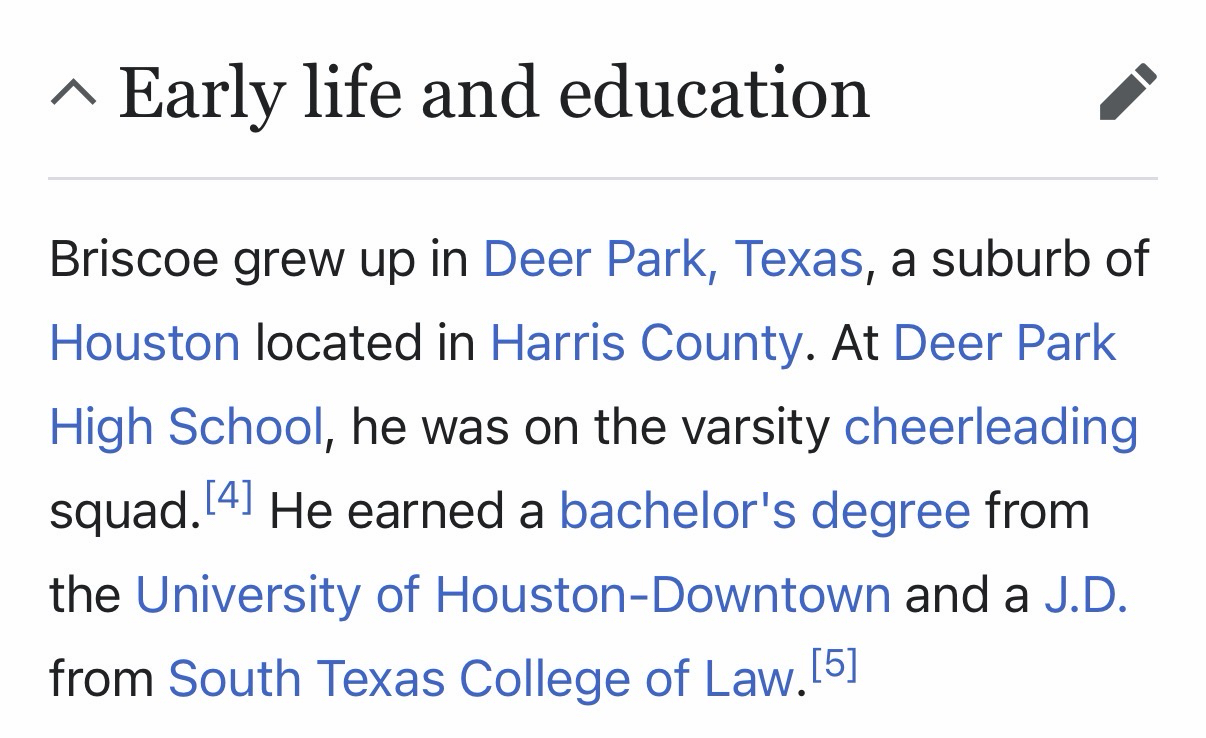Open the bachelor's degree link

click(764, 511)
